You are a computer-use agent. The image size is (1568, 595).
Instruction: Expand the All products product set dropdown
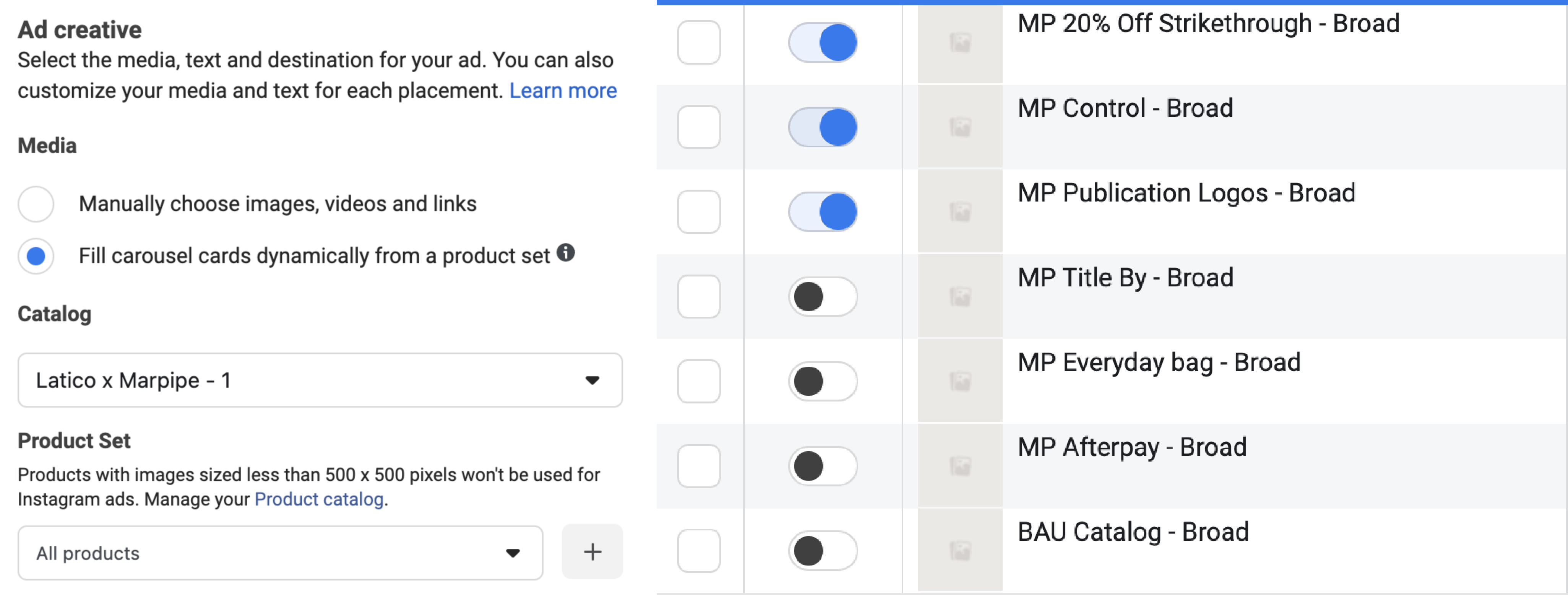click(280, 553)
